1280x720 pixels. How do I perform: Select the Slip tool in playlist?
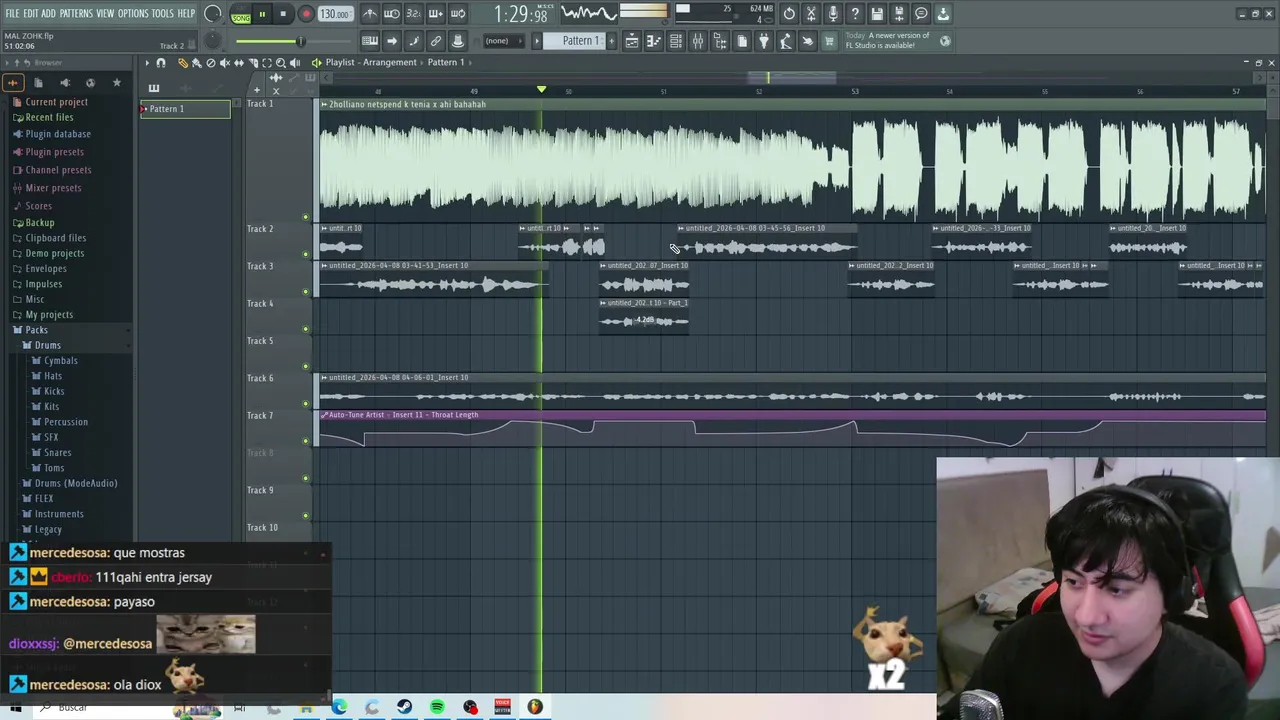click(239, 62)
